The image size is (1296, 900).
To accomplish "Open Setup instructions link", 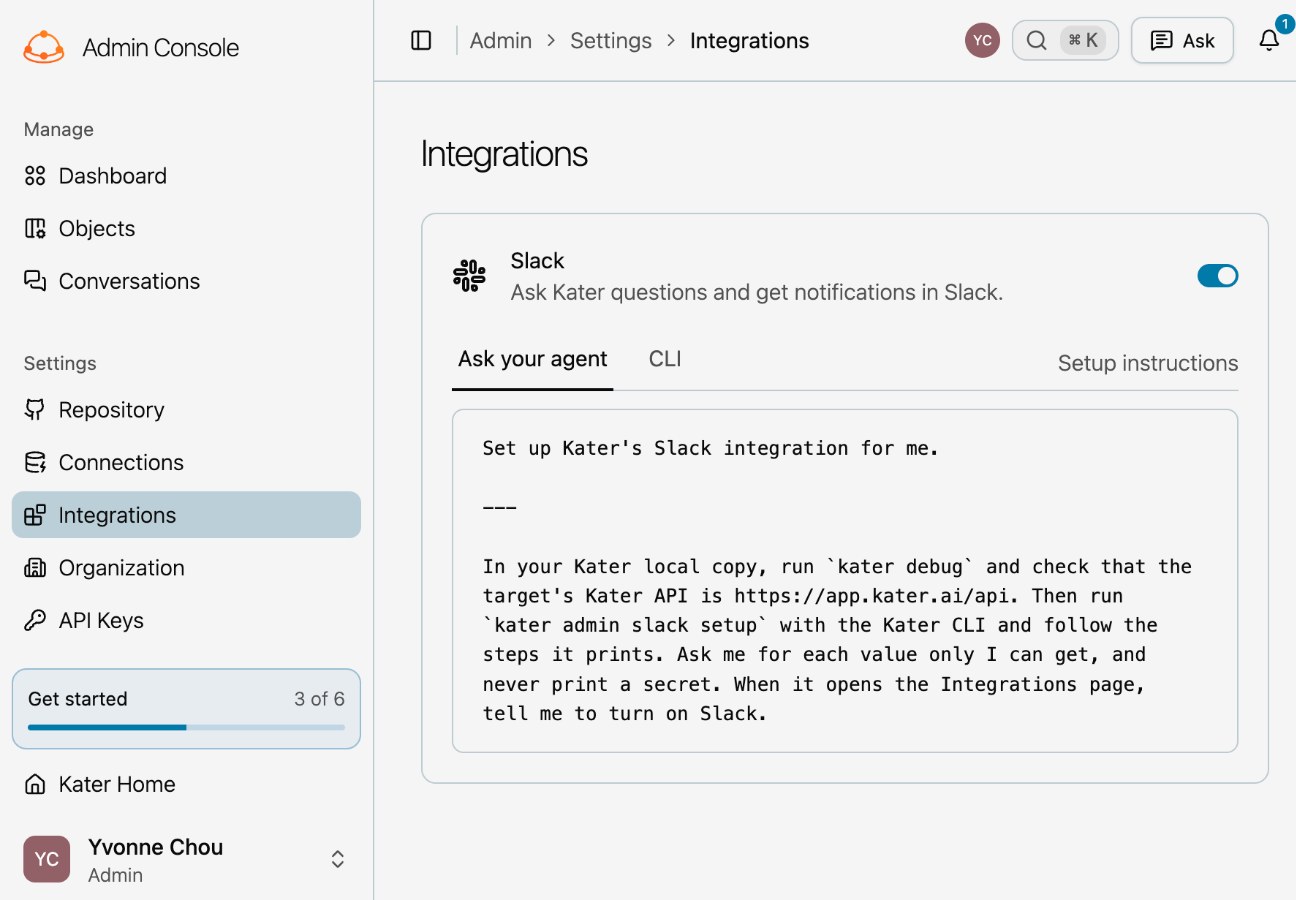I will pyautogui.click(x=1148, y=363).
